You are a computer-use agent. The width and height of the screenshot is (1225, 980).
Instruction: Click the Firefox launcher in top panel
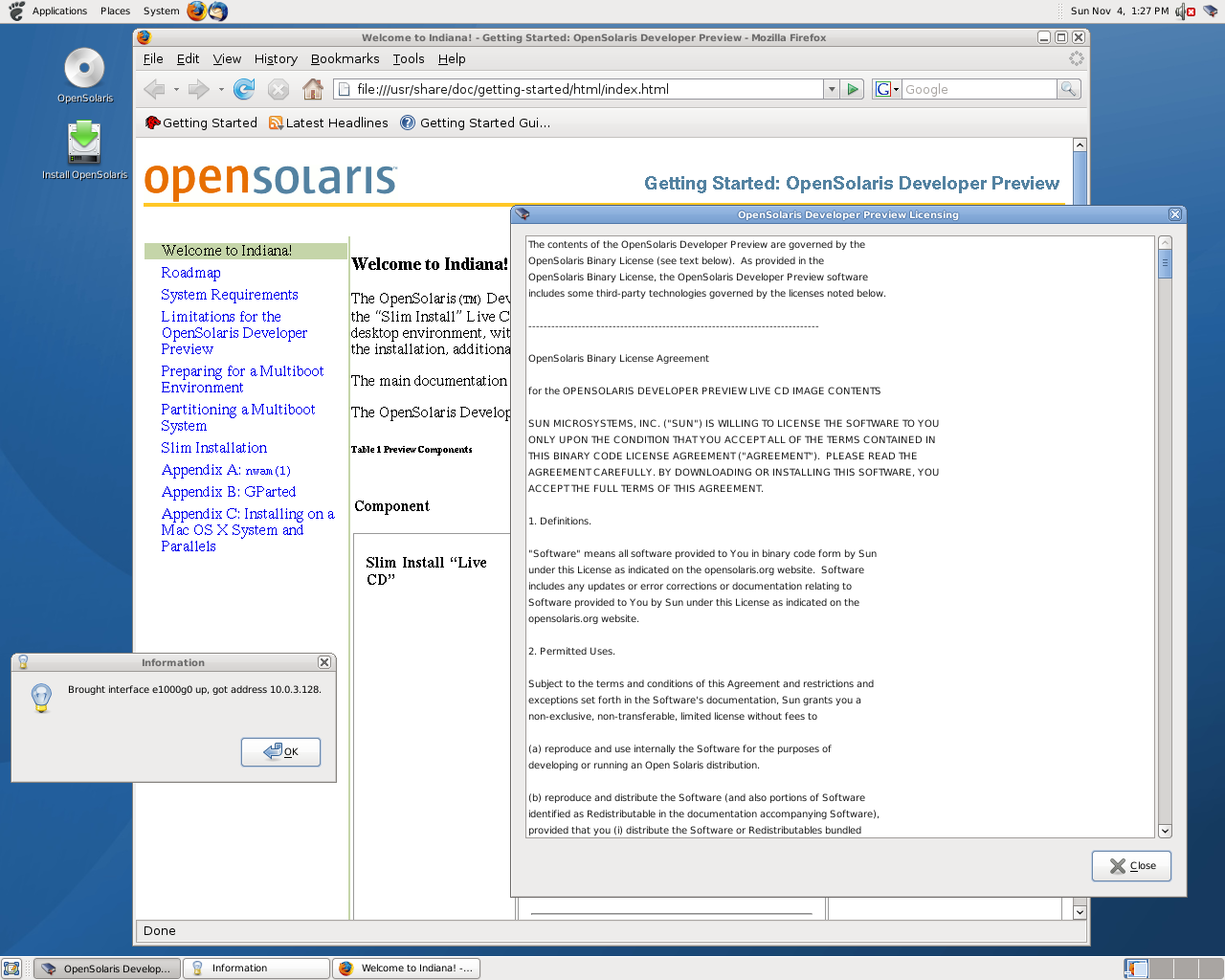(x=196, y=11)
